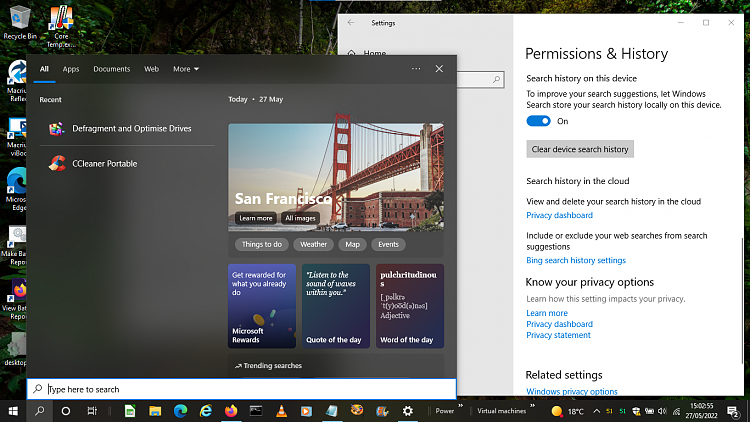
Task: Select the Weather chip under San Francisco
Action: tap(313, 244)
